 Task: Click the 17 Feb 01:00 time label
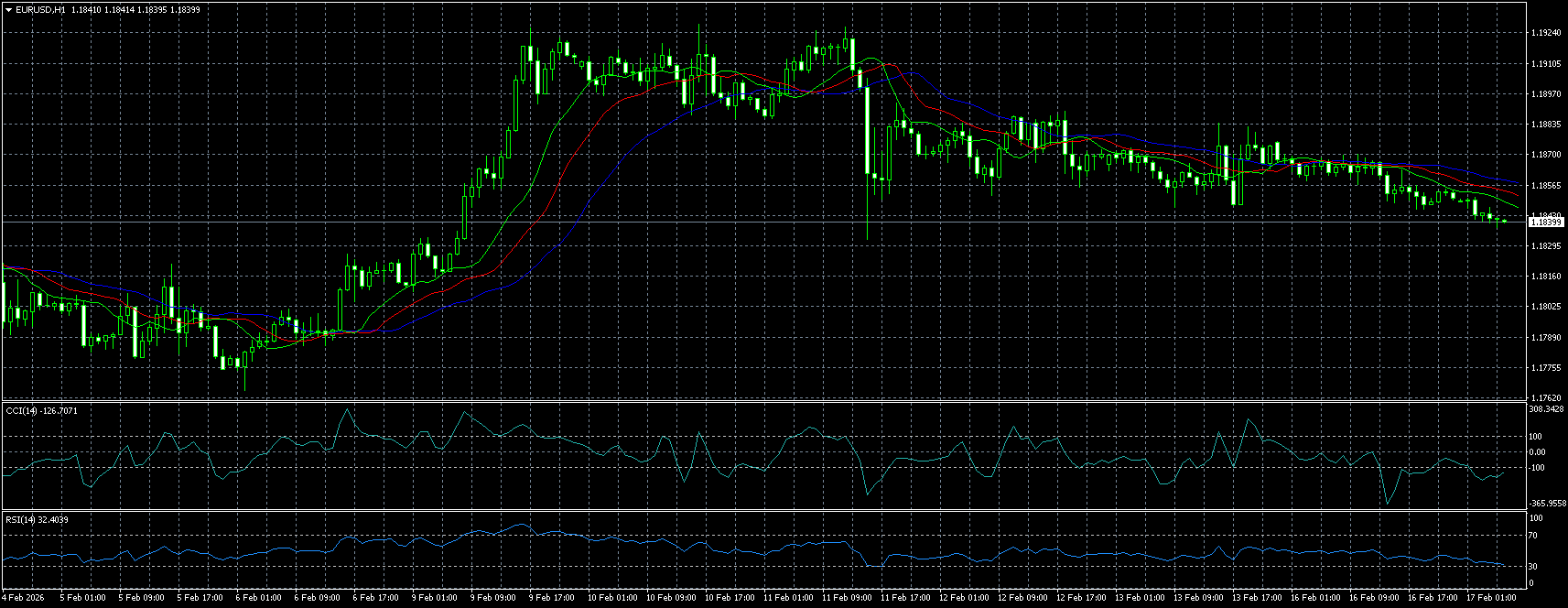[x=1491, y=598]
